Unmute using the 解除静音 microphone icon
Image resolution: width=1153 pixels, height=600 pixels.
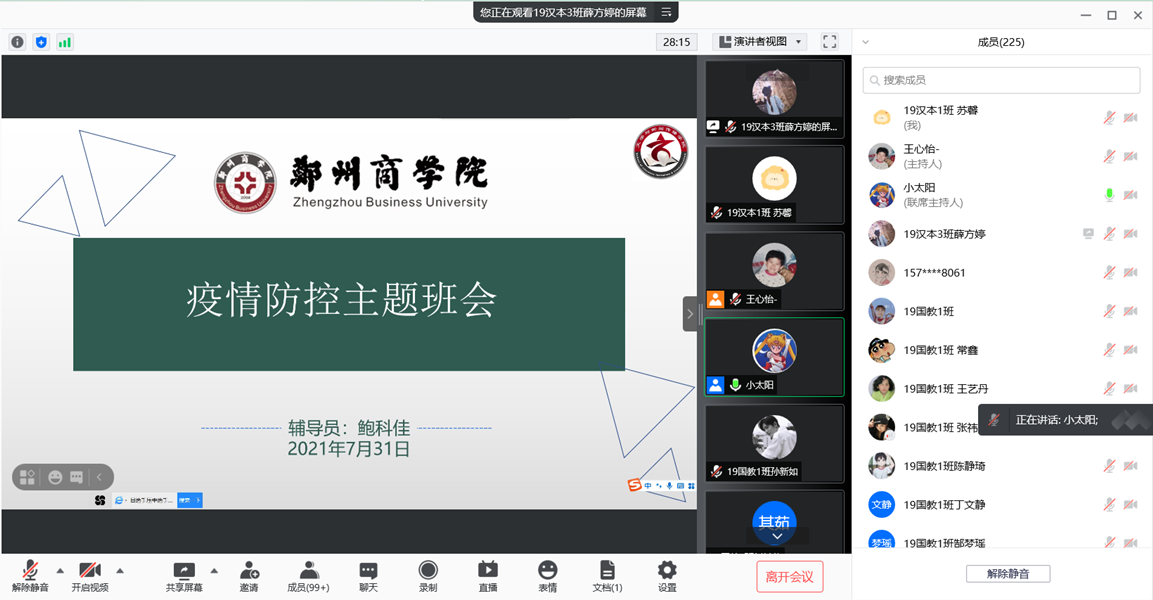pyautogui.click(x=30, y=576)
